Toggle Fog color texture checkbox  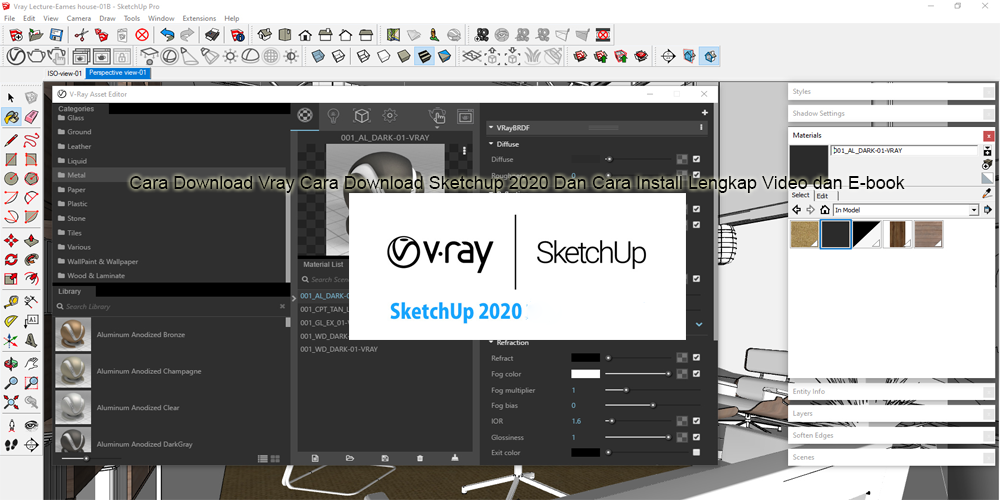pos(696,374)
